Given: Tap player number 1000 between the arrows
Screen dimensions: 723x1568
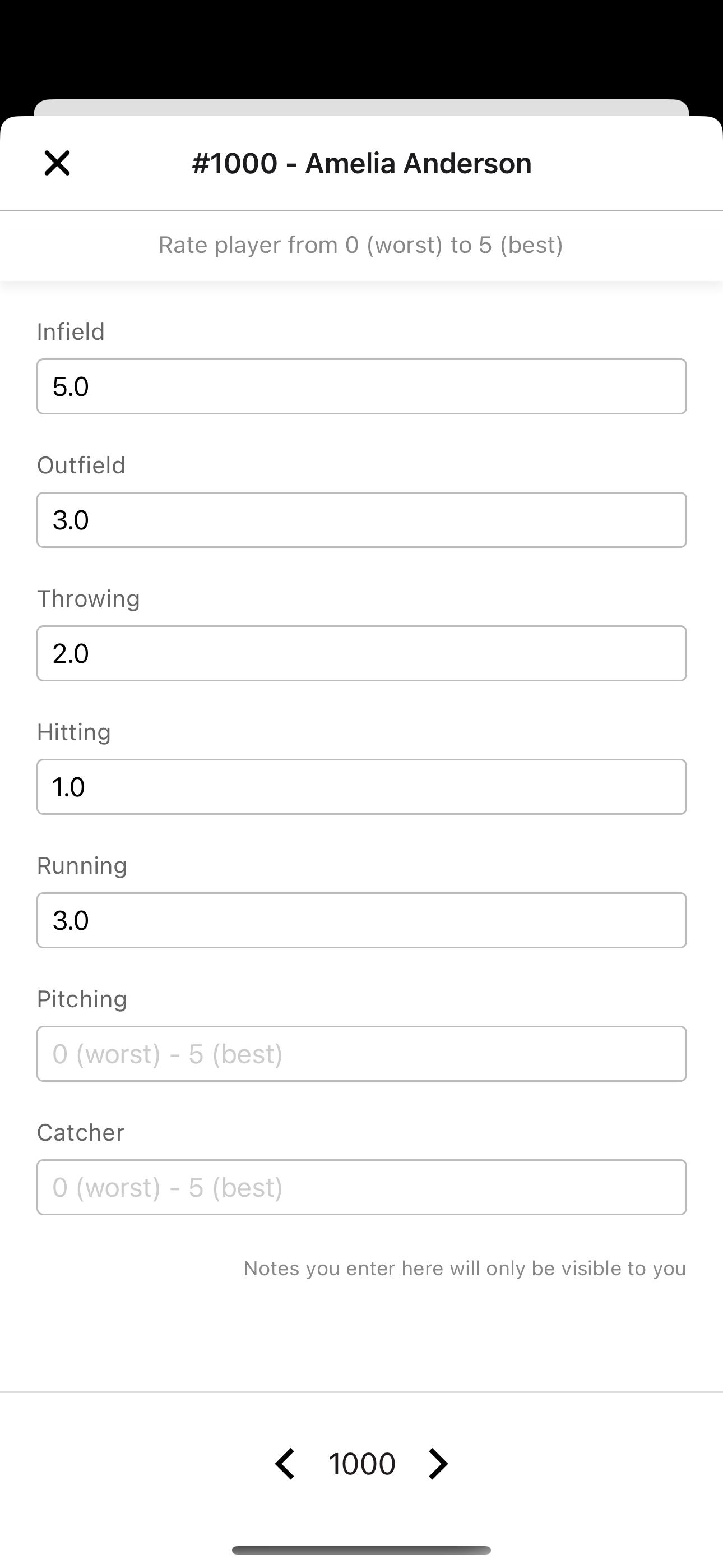Looking at the screenshot, I should click(361, 1464).
